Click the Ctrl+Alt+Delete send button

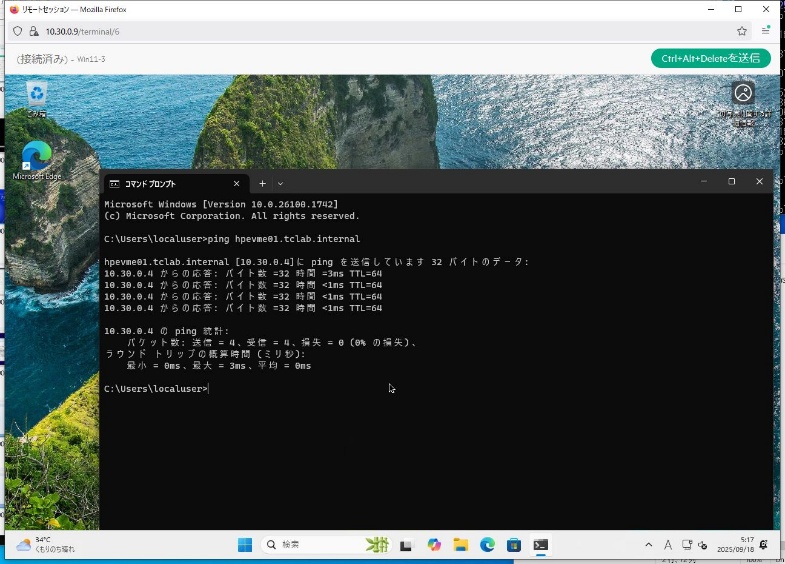click(x=710, y=58)
